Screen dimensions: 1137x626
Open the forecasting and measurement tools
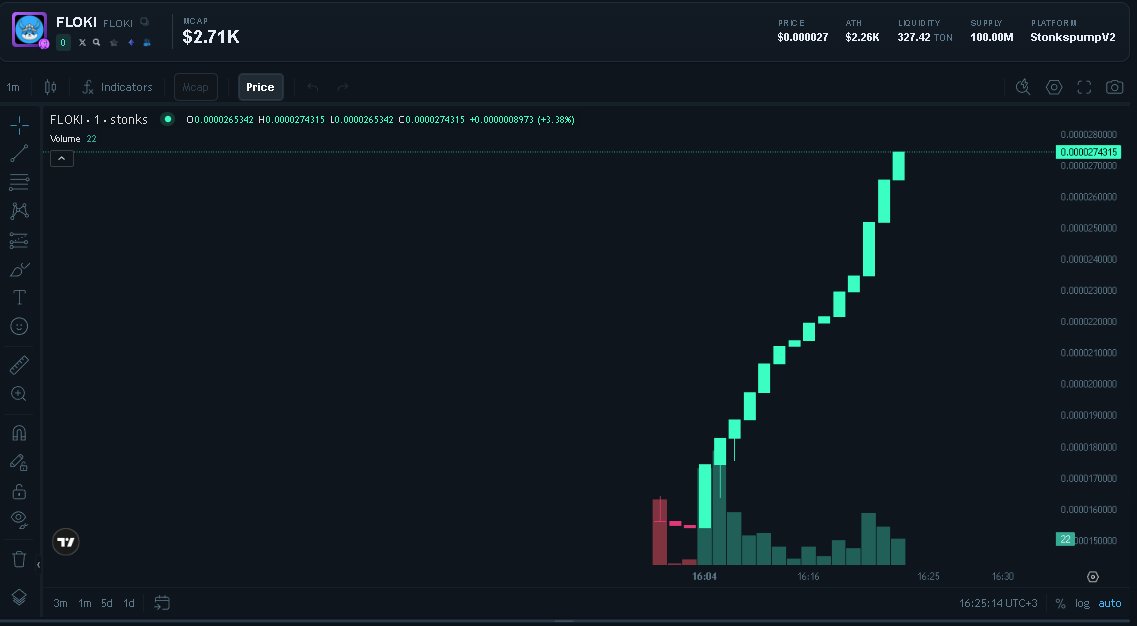pos(20,240)
